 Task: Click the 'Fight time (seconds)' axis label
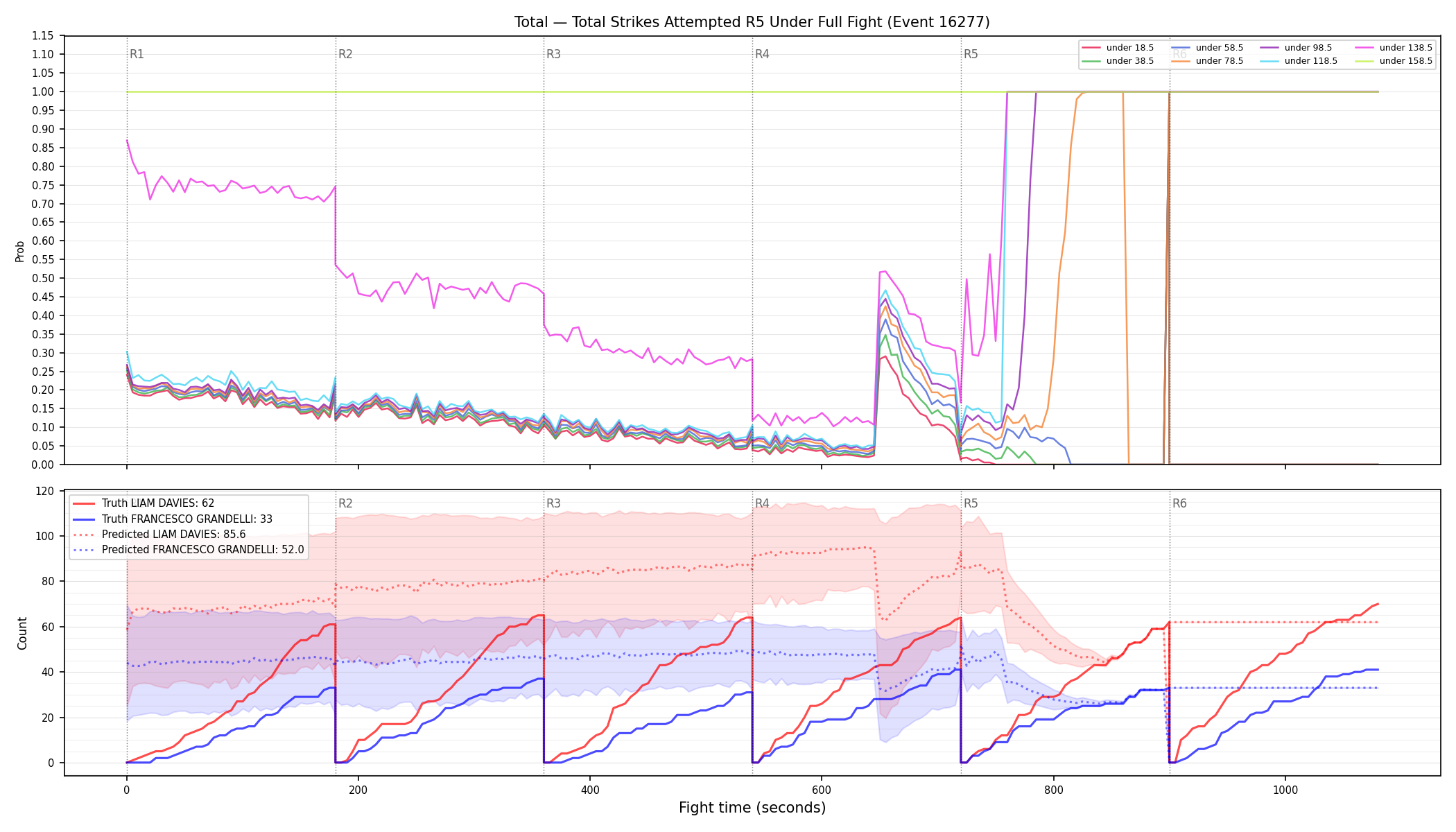click(x=752, y=808)
